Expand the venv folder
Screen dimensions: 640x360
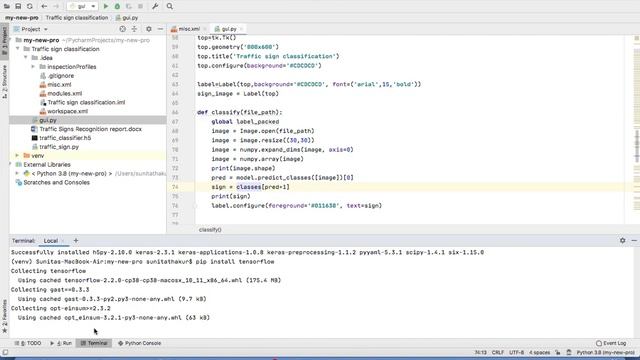click(18, 156)
